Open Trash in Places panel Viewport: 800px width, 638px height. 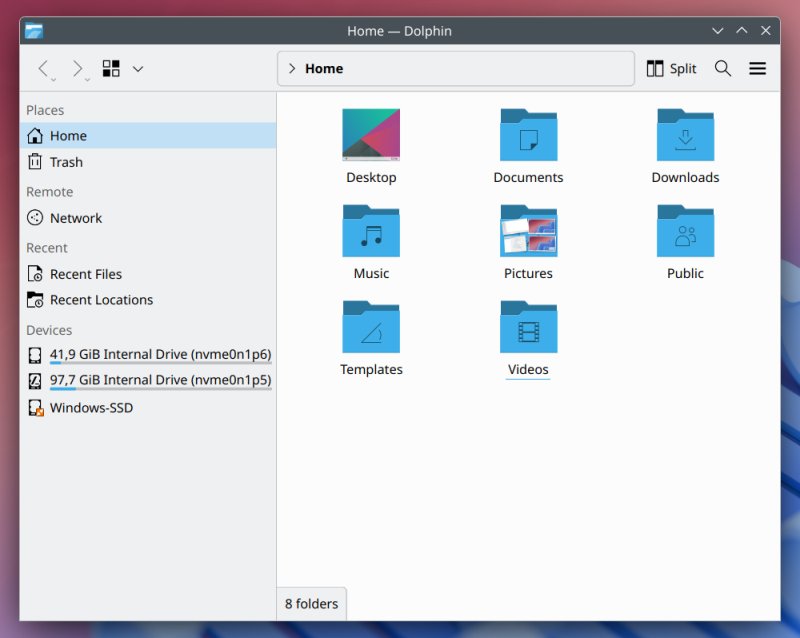(x=66, y=162)
